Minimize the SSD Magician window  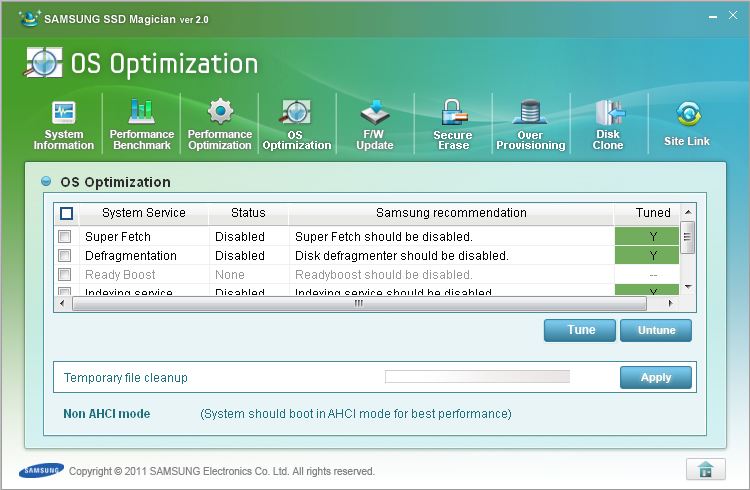713,17
